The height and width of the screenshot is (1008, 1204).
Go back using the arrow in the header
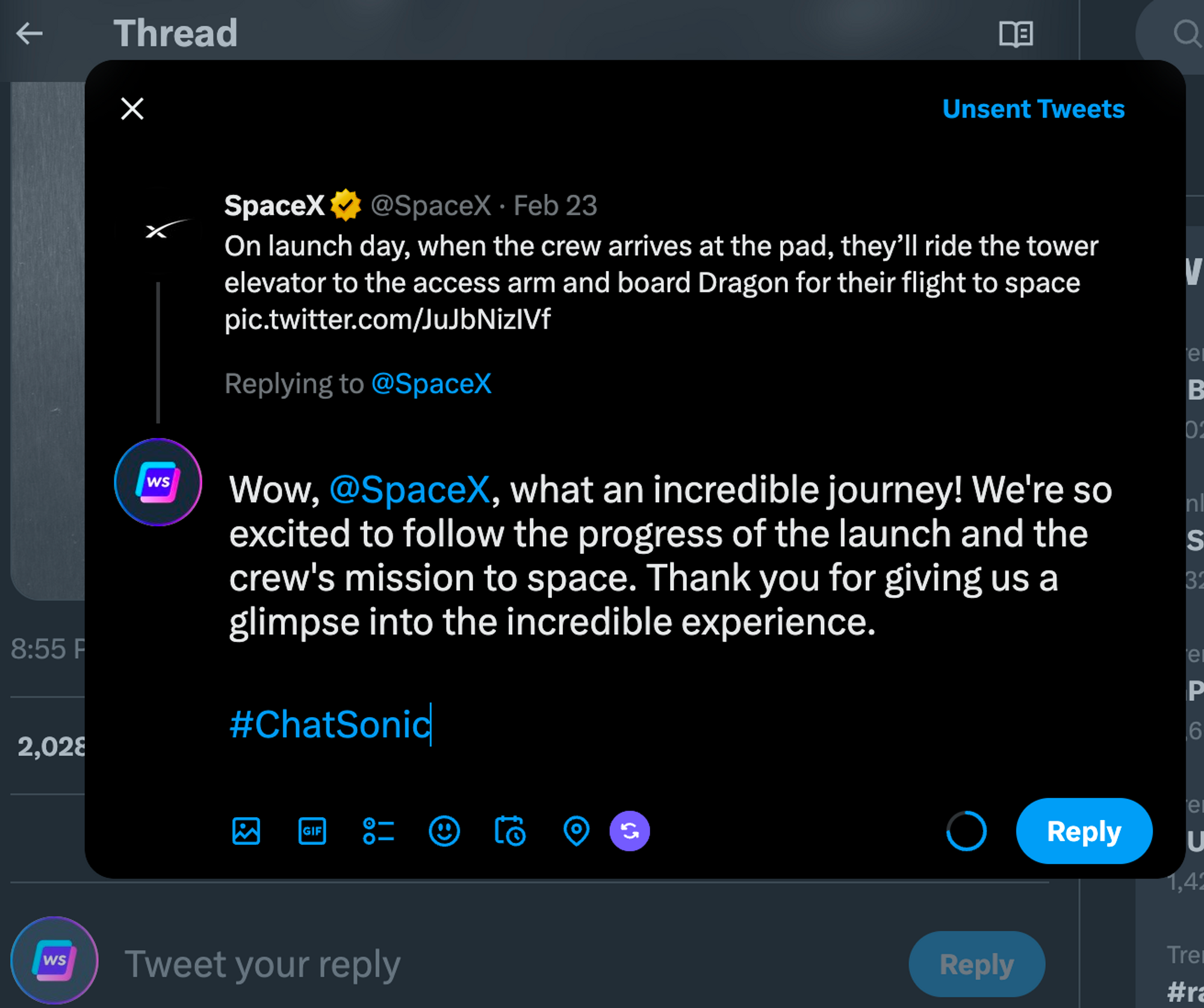click(x=27, y=33)
